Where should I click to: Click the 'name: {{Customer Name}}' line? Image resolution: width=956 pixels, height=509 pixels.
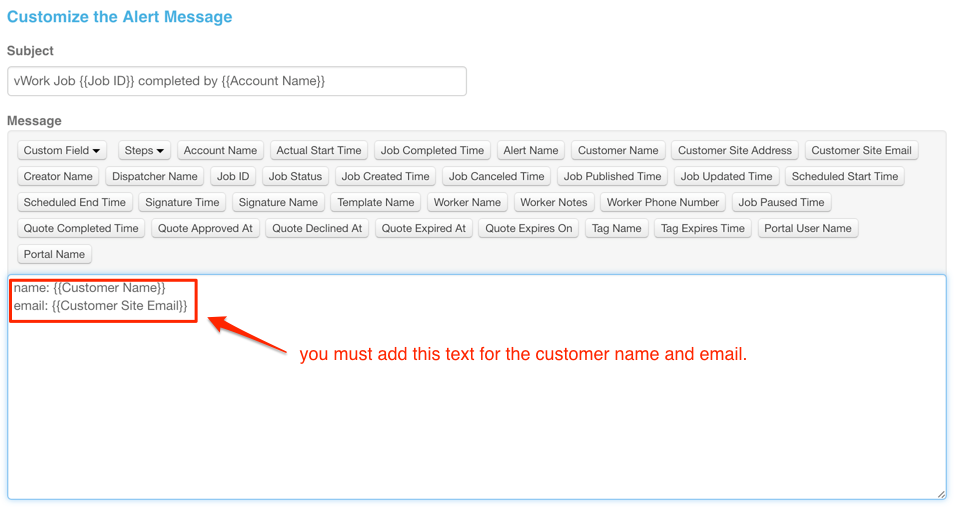(90, 288)
